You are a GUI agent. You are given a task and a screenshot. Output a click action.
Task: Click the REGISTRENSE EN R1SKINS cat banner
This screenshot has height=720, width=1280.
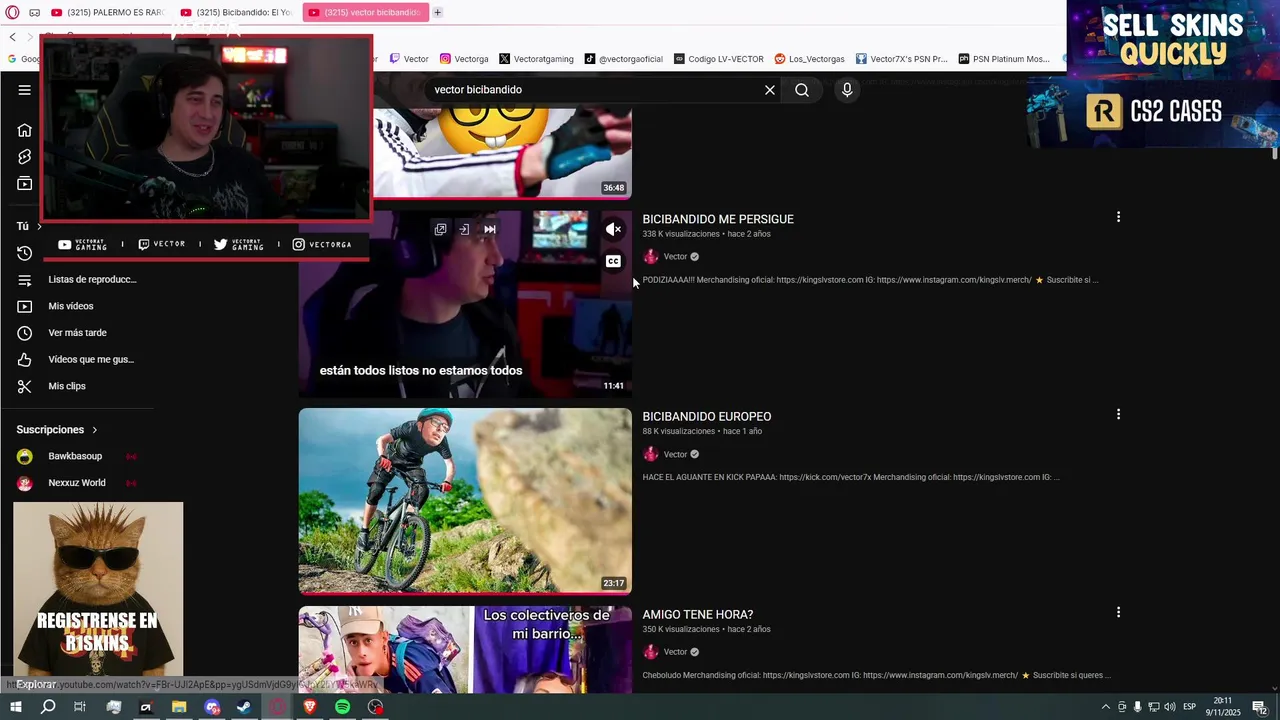(98, 590)
